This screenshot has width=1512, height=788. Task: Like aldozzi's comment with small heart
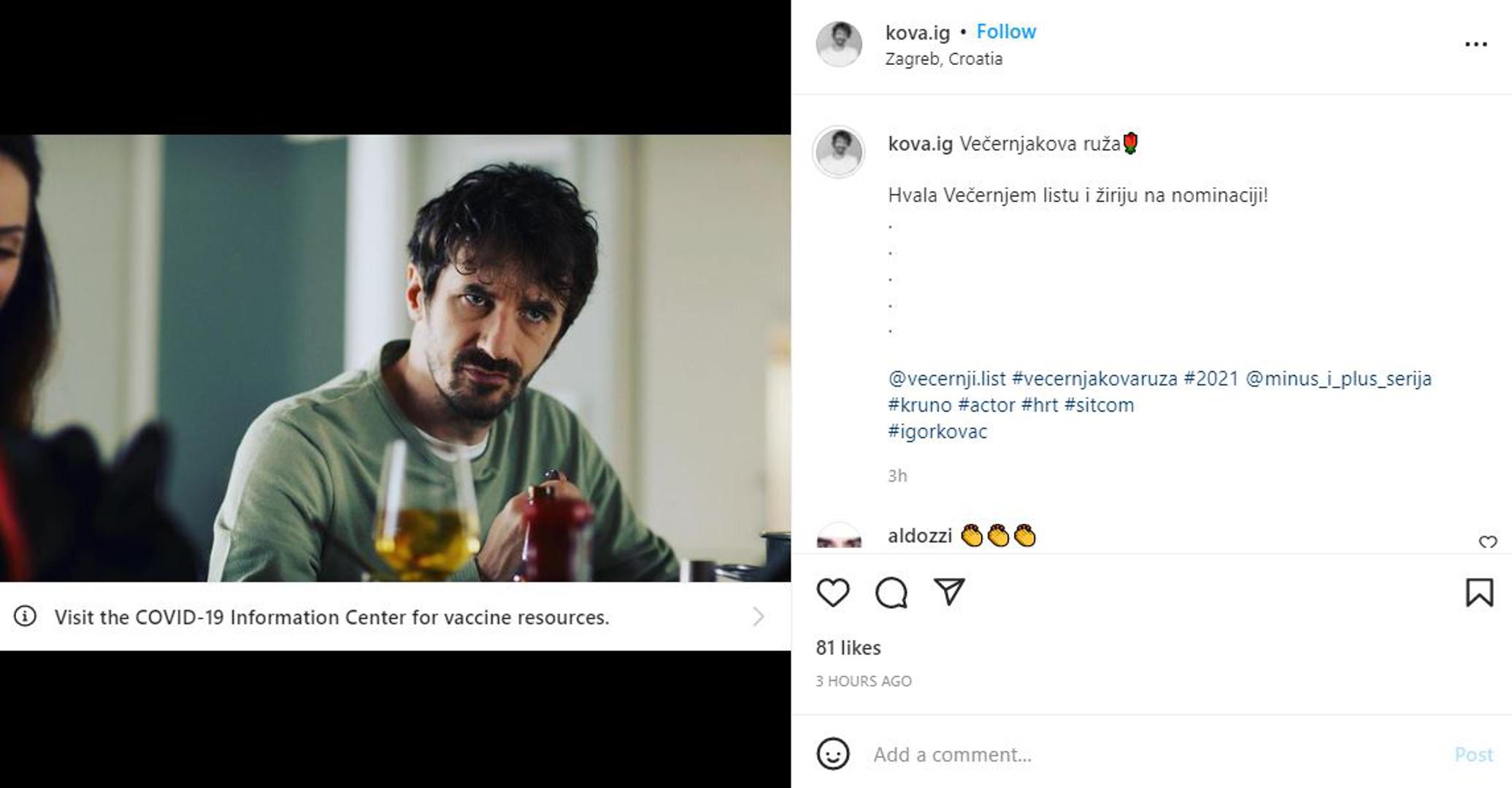[1487, 541]
